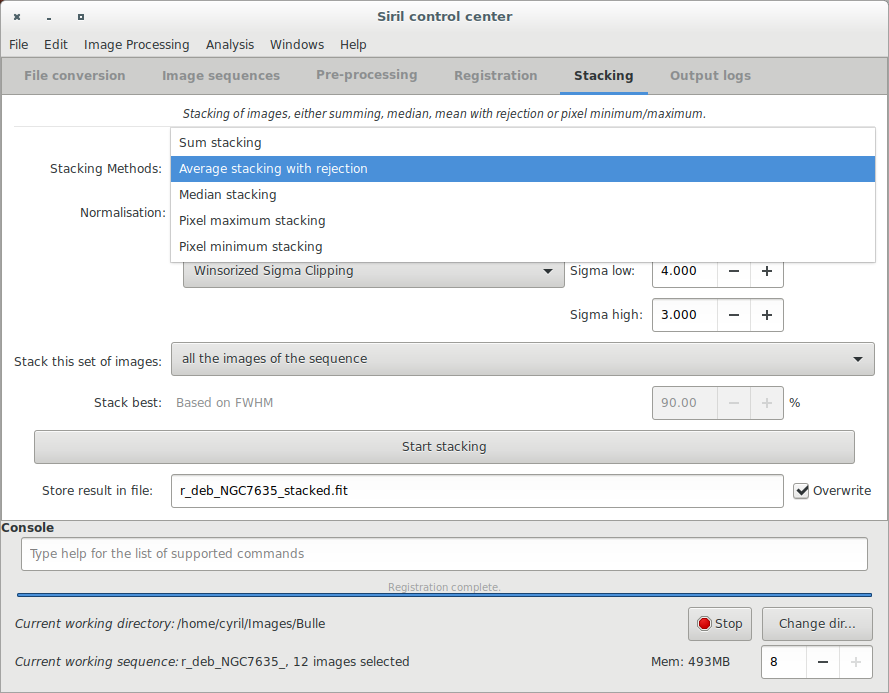The width and height of the screenshot is (889, 693).
Task: Switch to the File conversion tab
Action: pos(75,75)
